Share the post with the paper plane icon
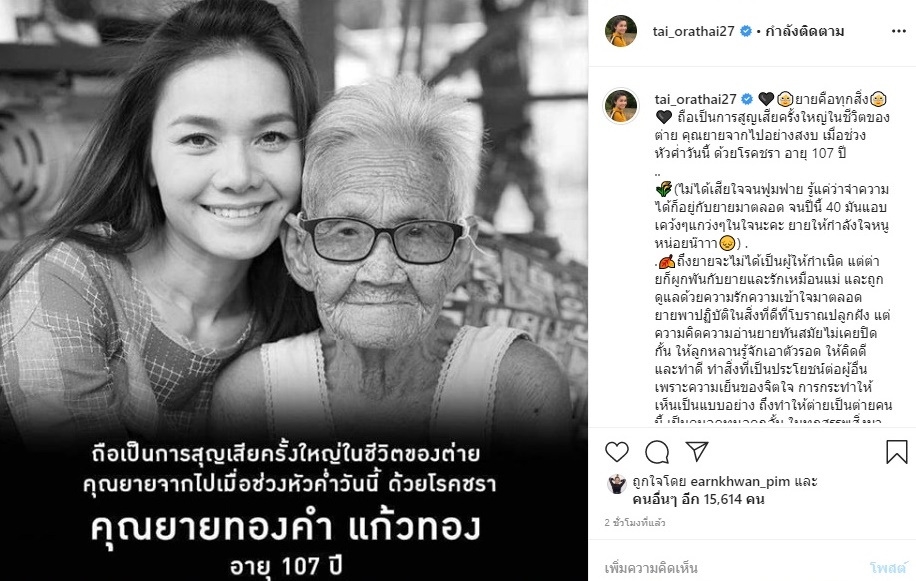This screenshot has height=581, width=916. (697, 451)
